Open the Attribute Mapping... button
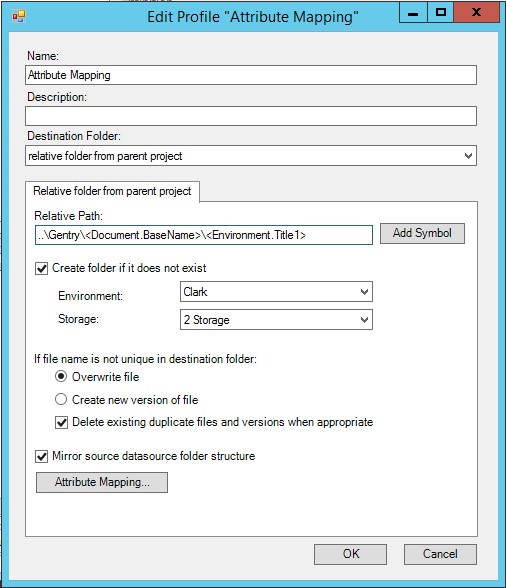Image resolution: width=506 pixels, height=588 pixels. click(102, 482)
